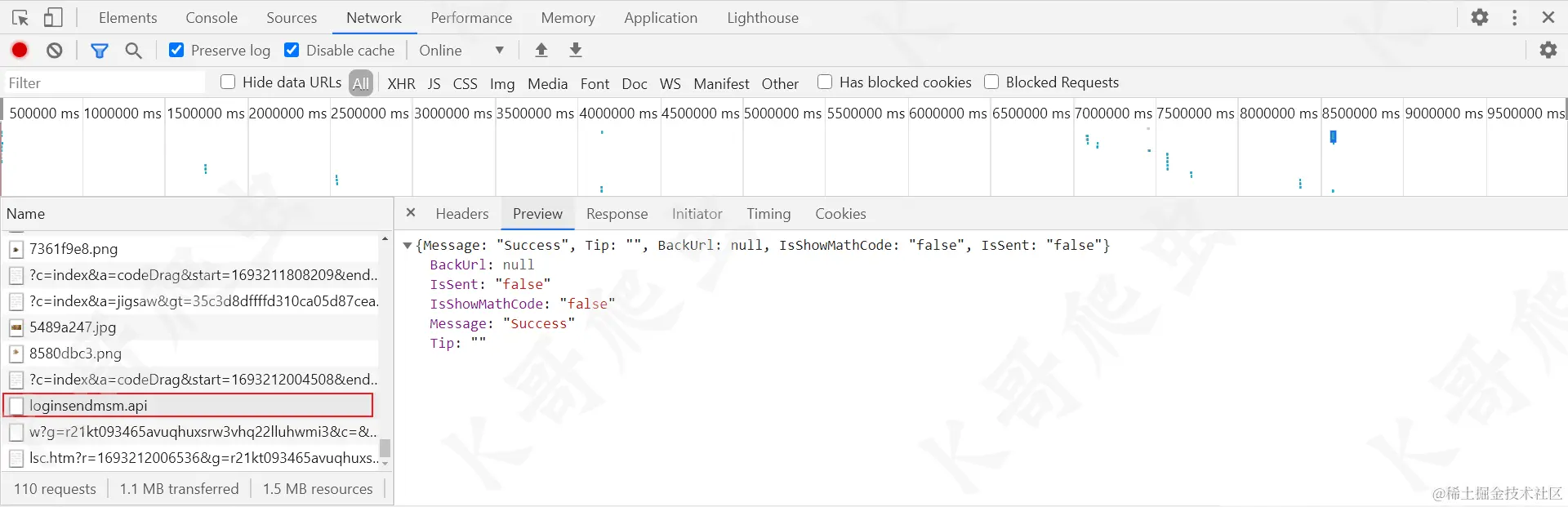Viewport: 1568px width, 507px height.
Task: Select request codeDrag start=1693212004508
Action: tap(189, 380)
